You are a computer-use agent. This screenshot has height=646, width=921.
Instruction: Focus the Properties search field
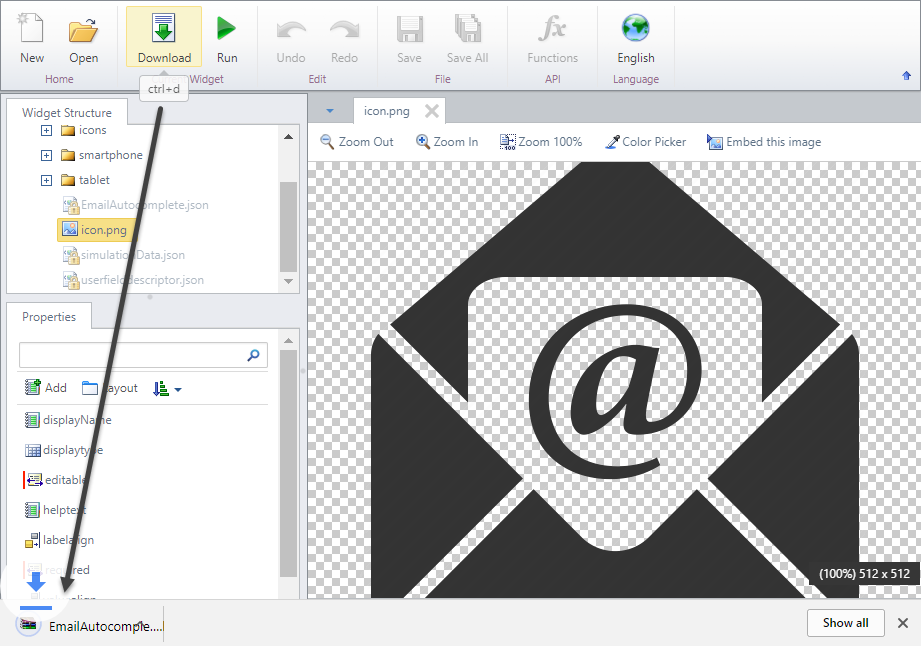[x=143, y=355]
